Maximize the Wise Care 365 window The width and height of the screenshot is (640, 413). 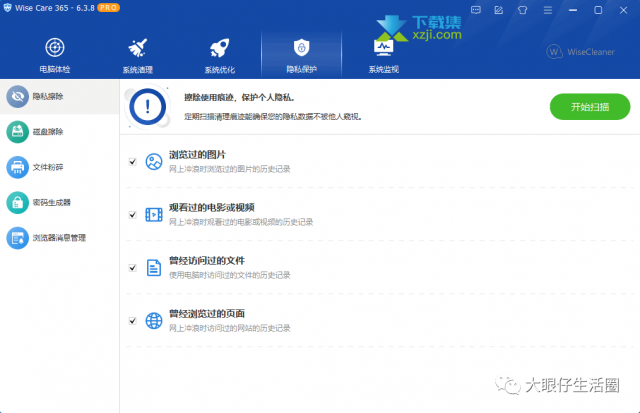click(598, 10)
